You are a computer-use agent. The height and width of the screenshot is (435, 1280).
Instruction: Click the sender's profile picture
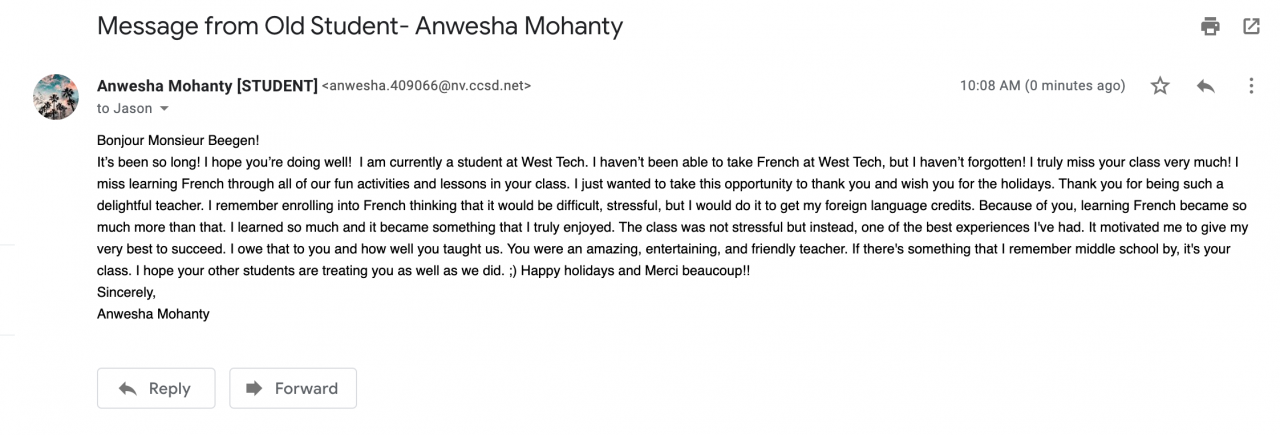click(x=56, y=97)
